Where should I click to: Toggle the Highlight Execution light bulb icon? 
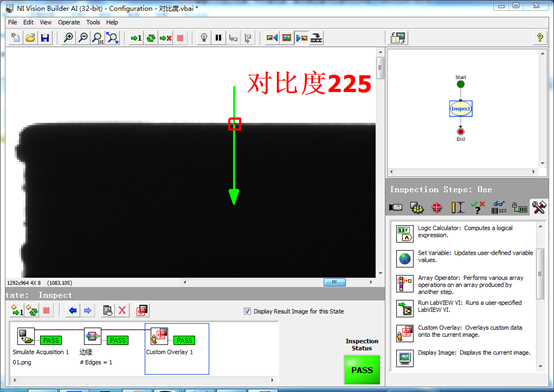point(204,38)
